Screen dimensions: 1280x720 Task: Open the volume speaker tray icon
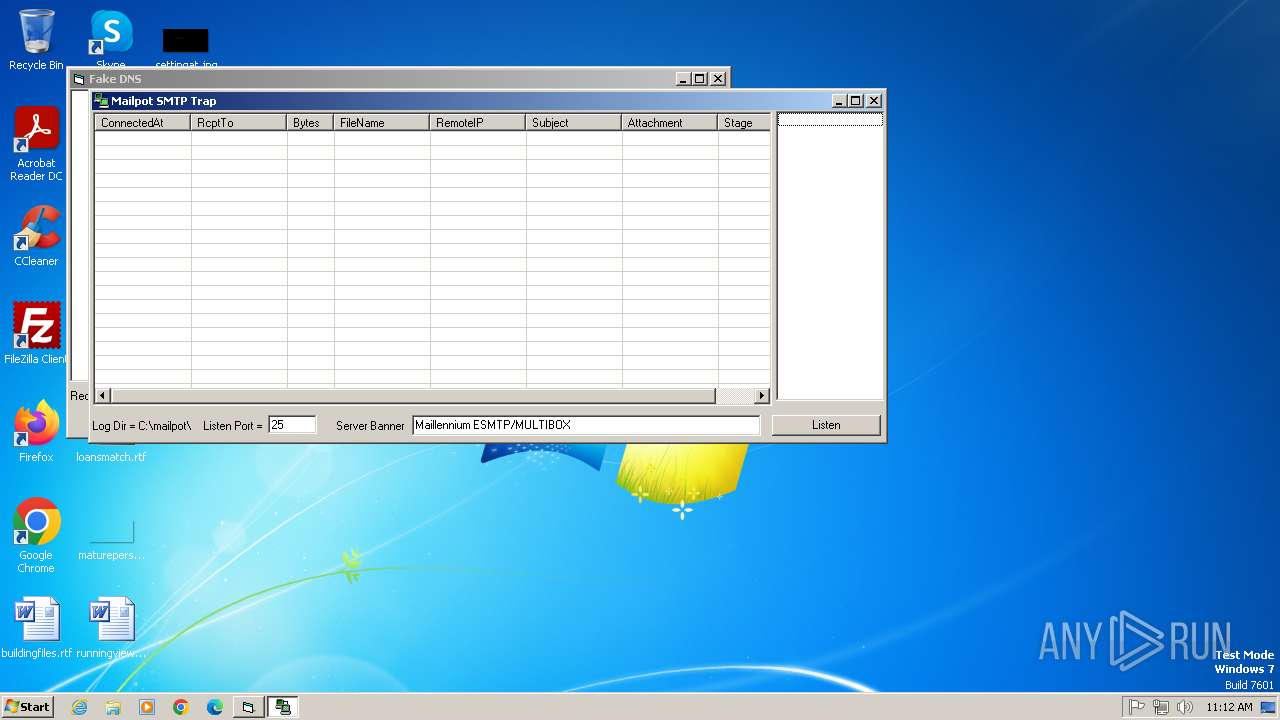click(x=1185, y=707)
